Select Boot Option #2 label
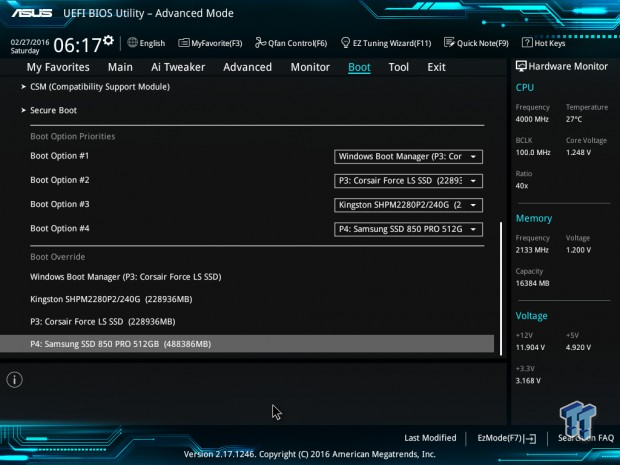 60,180
